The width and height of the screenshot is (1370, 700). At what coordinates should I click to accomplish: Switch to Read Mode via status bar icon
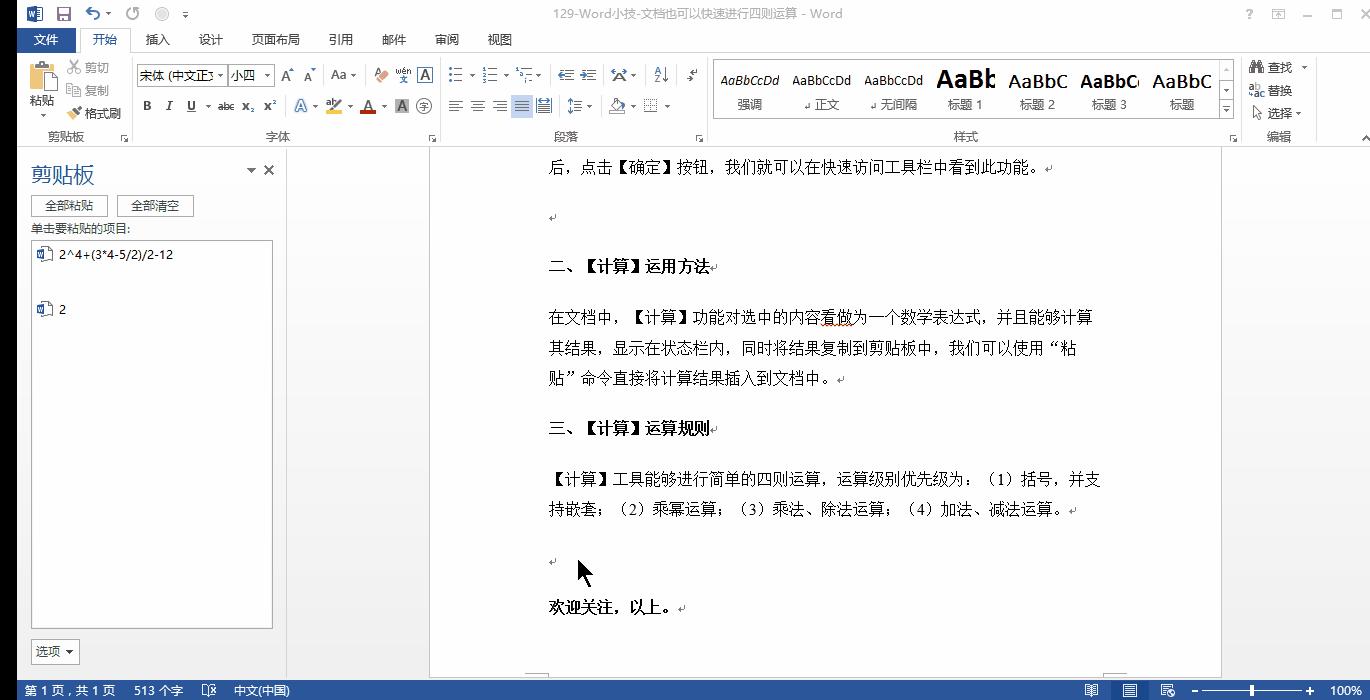click(x=1091, y=690)
